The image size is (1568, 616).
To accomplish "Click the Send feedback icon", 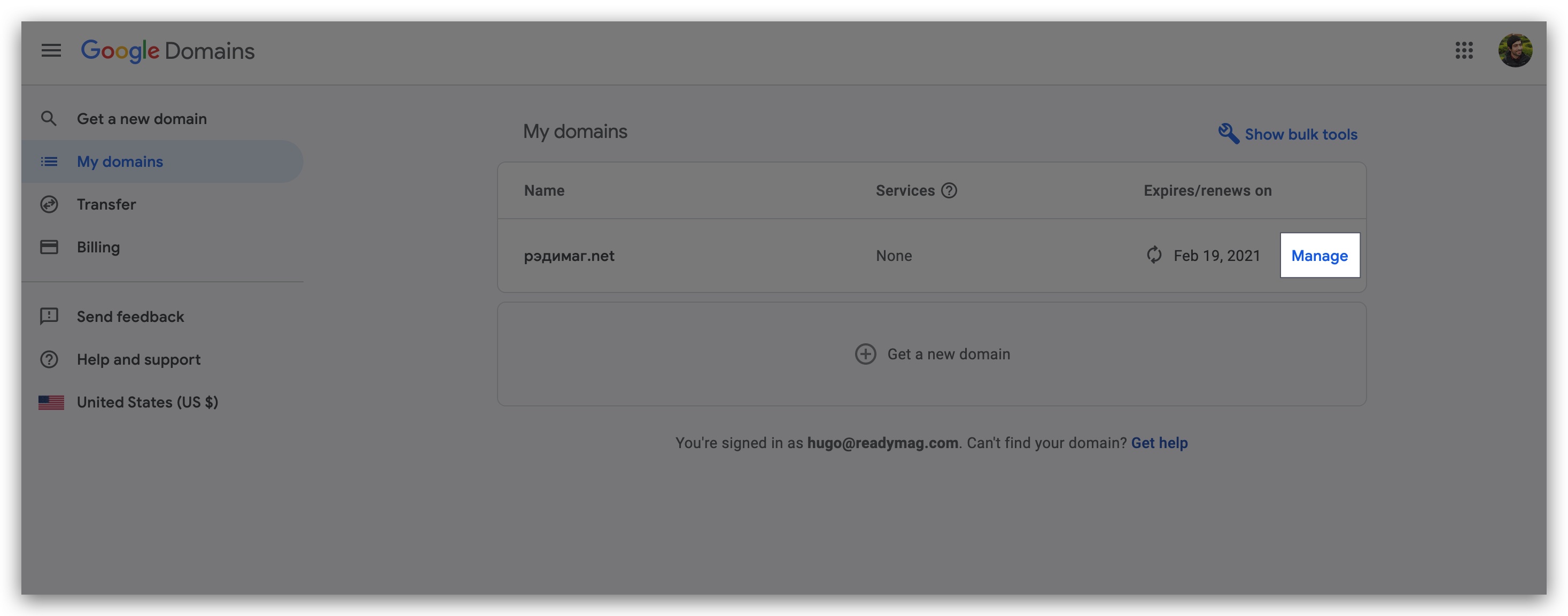I will [49, 316].
